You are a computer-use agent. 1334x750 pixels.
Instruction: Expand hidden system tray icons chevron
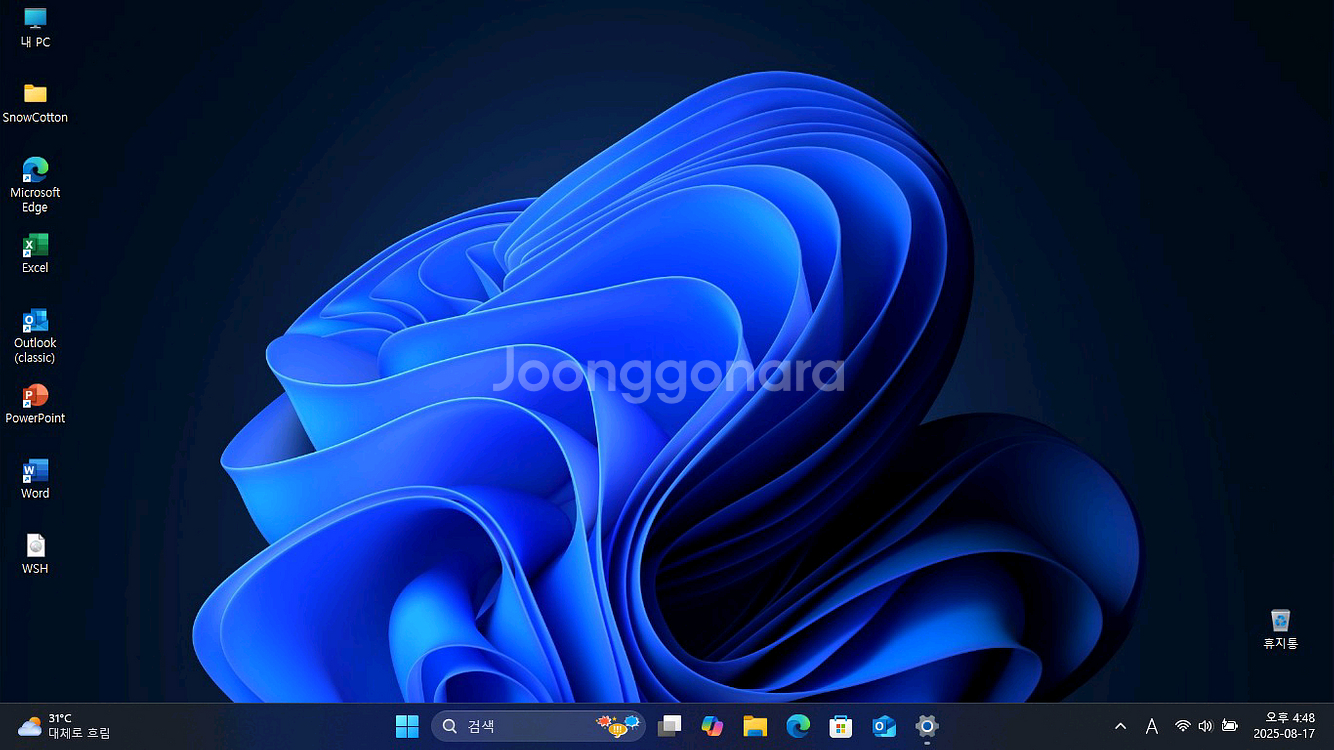click(x=1120, y=726)
